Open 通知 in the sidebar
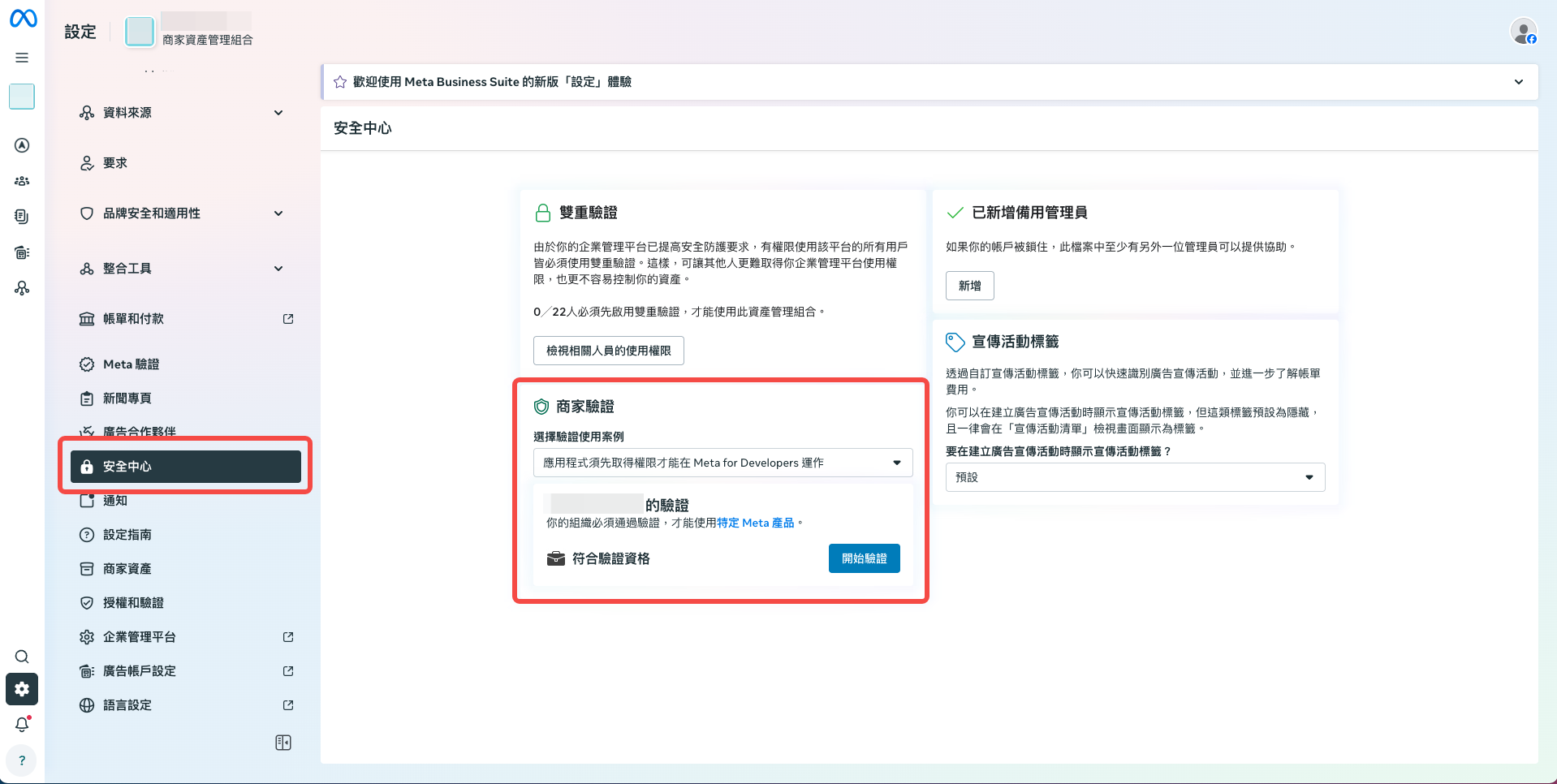1557x784 pixels. pyautogui.click(x=185, y=501)
